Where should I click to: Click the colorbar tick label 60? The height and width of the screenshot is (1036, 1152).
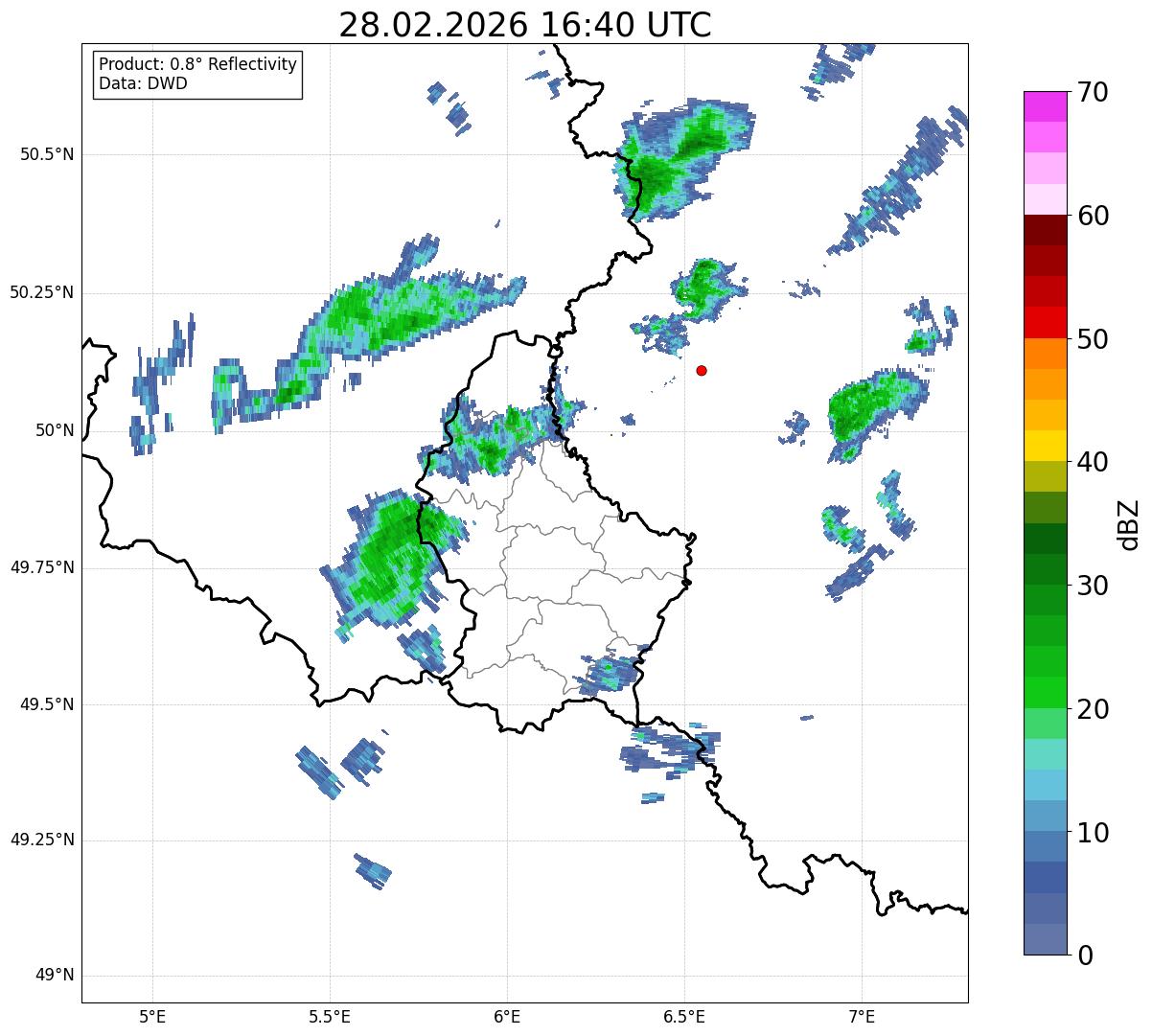[1093, 216]
